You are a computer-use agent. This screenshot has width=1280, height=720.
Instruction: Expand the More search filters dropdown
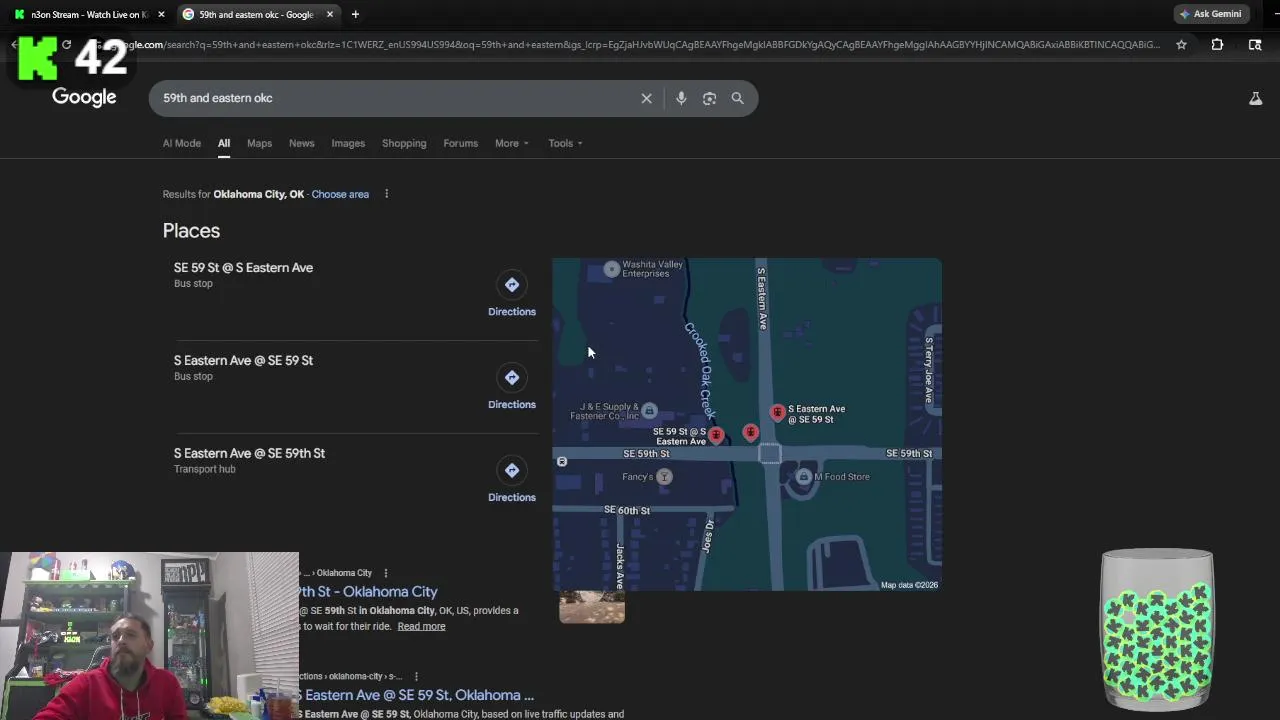511,143
